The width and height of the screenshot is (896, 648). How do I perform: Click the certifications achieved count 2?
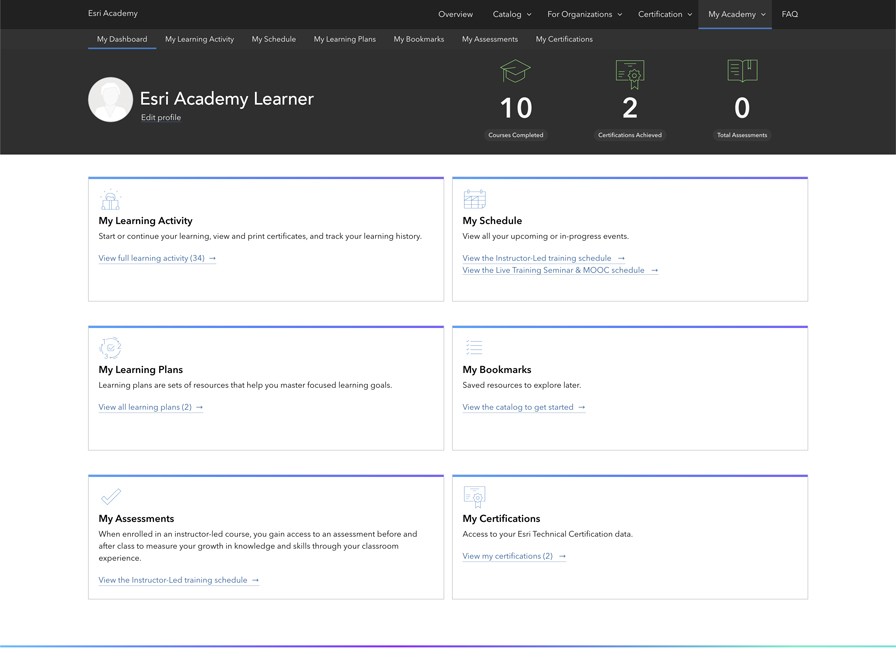tap(630, 108)
